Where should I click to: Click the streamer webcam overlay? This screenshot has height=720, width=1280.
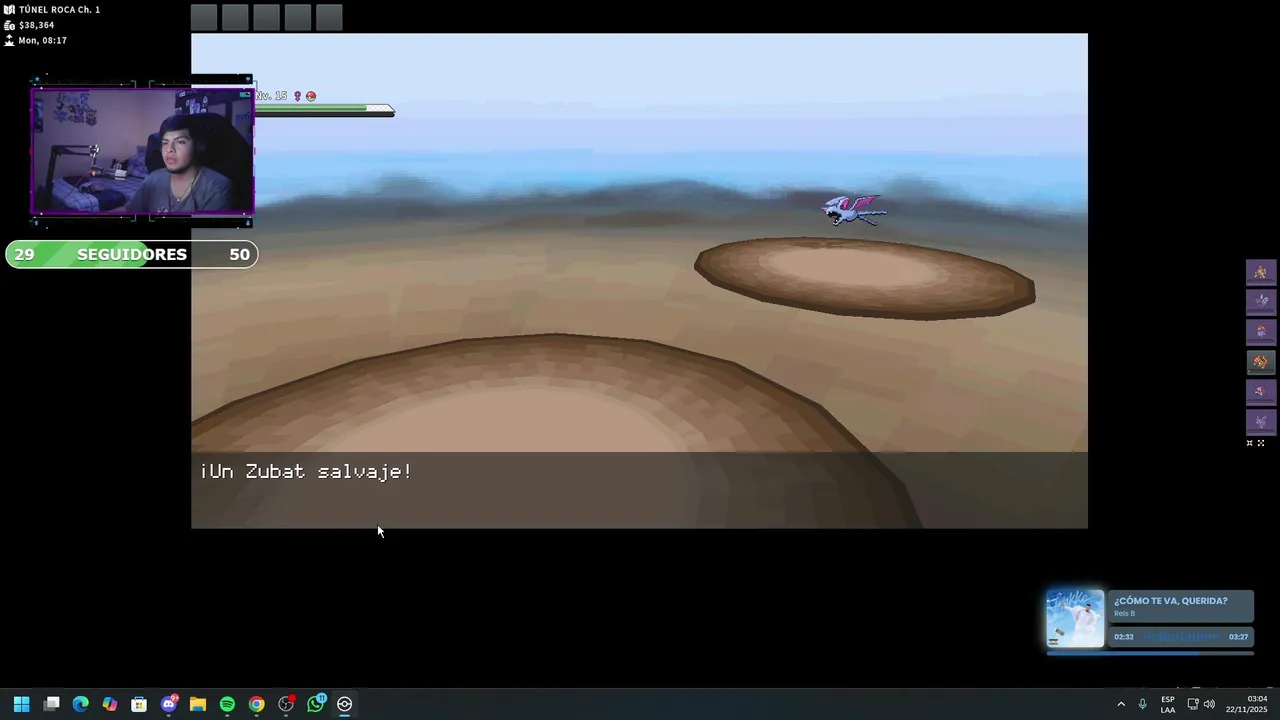[x=142, y=151]
